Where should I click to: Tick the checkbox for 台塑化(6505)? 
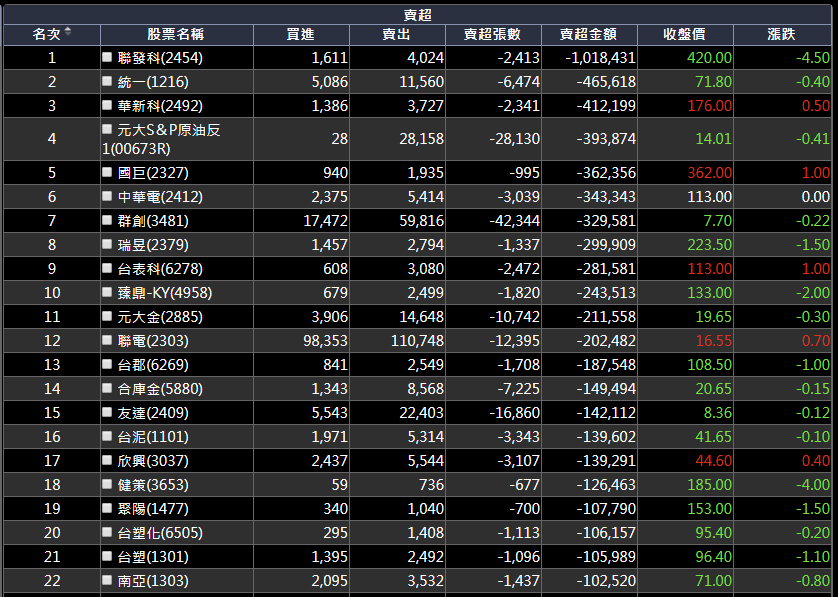click(107, 532)
